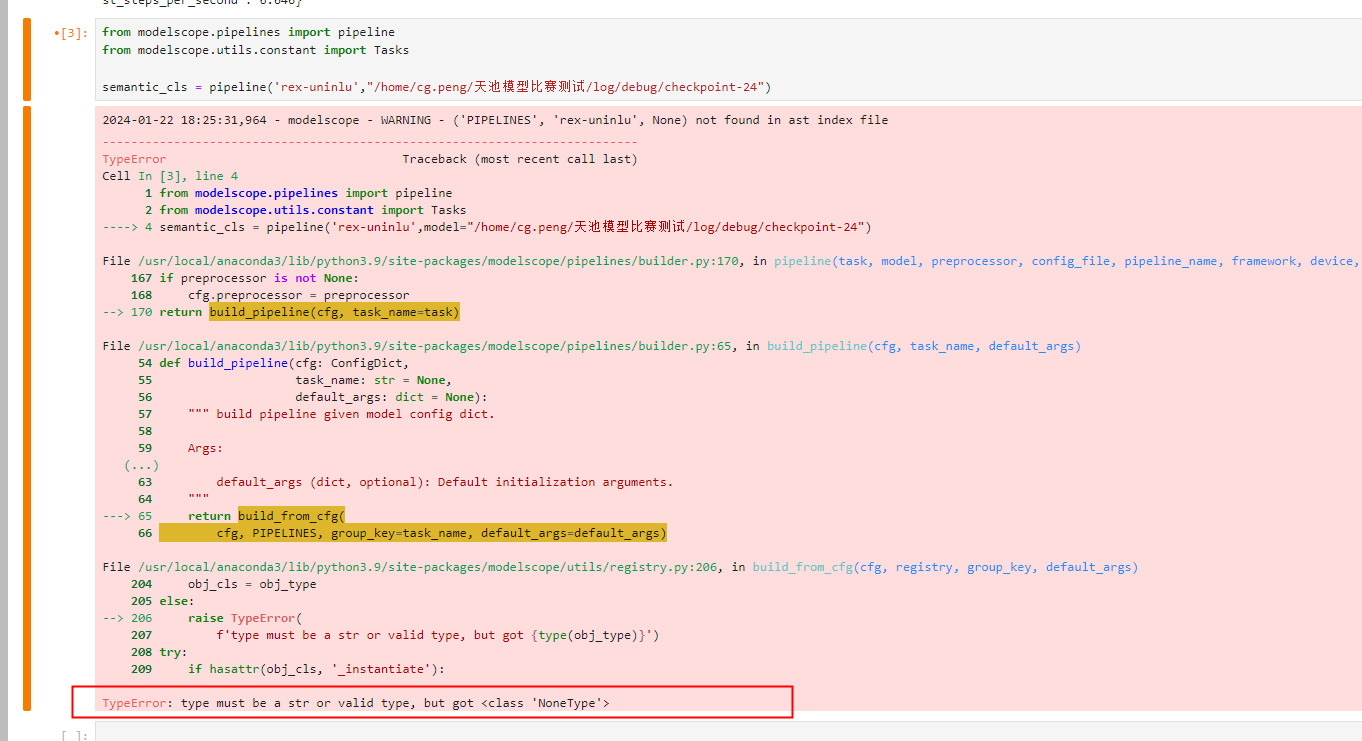Click the empty [ ]: cell prompt
Image resolution: width=1362 pixels, height=741 pixels.
point(73,736)
